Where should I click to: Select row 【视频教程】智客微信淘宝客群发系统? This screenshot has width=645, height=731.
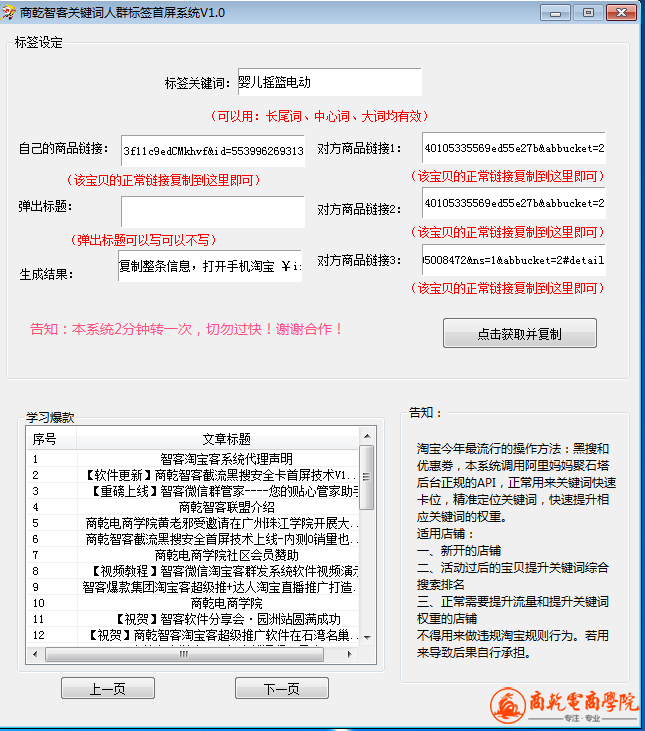coord(193,571)
